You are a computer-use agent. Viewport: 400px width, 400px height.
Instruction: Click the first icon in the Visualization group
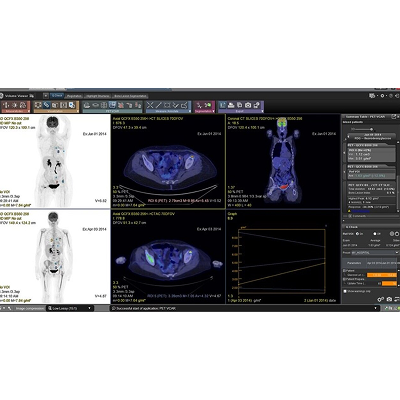[x=38, y=105]
